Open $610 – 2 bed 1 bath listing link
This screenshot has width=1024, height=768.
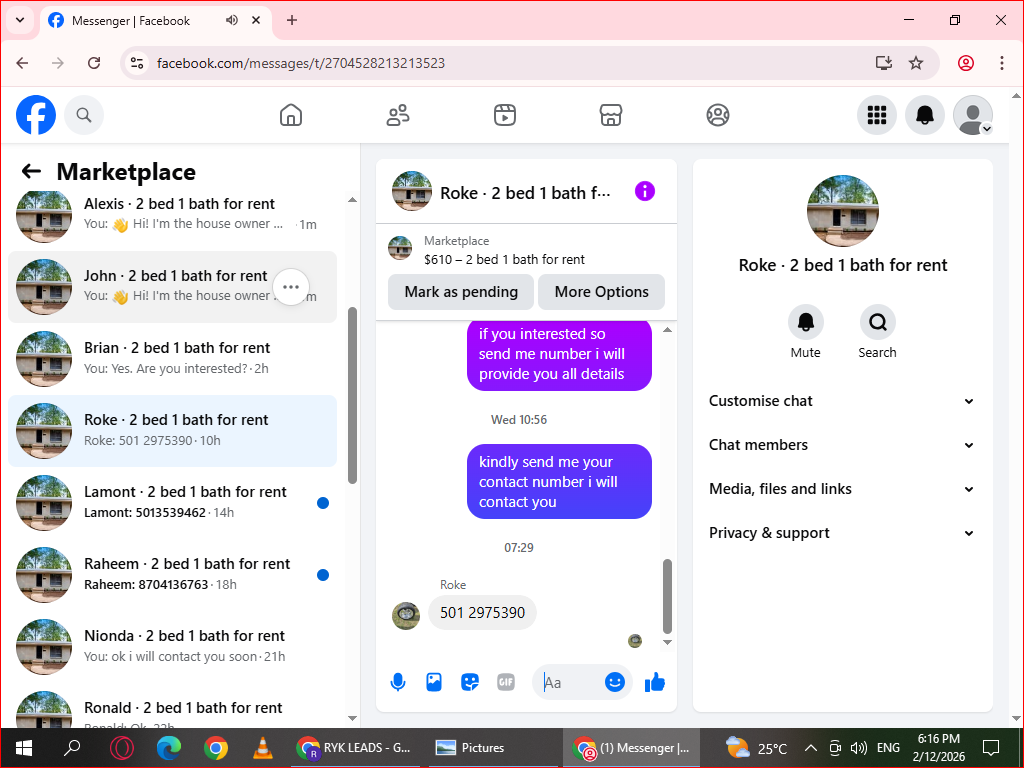[x=504, y=259]
